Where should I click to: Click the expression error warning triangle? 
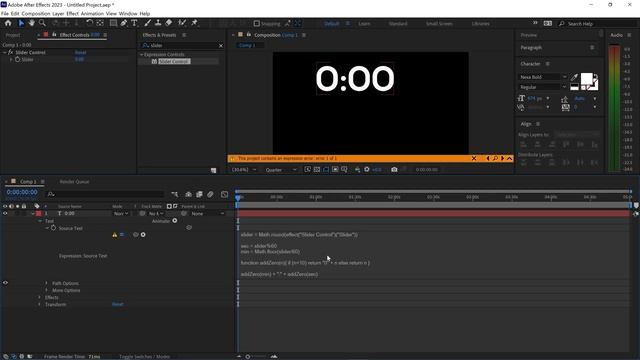115,235
